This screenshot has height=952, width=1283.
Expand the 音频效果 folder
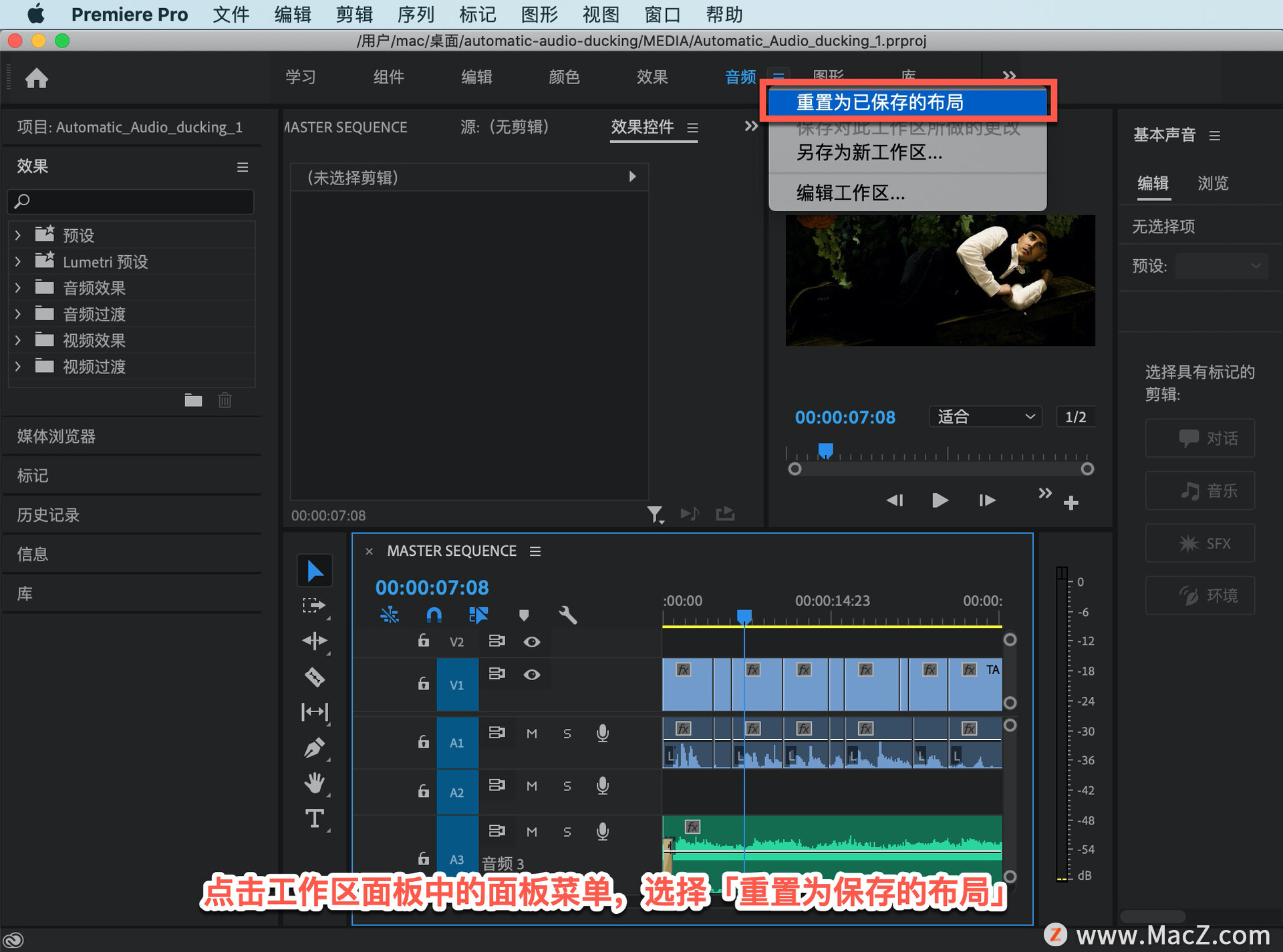[18, 287]
